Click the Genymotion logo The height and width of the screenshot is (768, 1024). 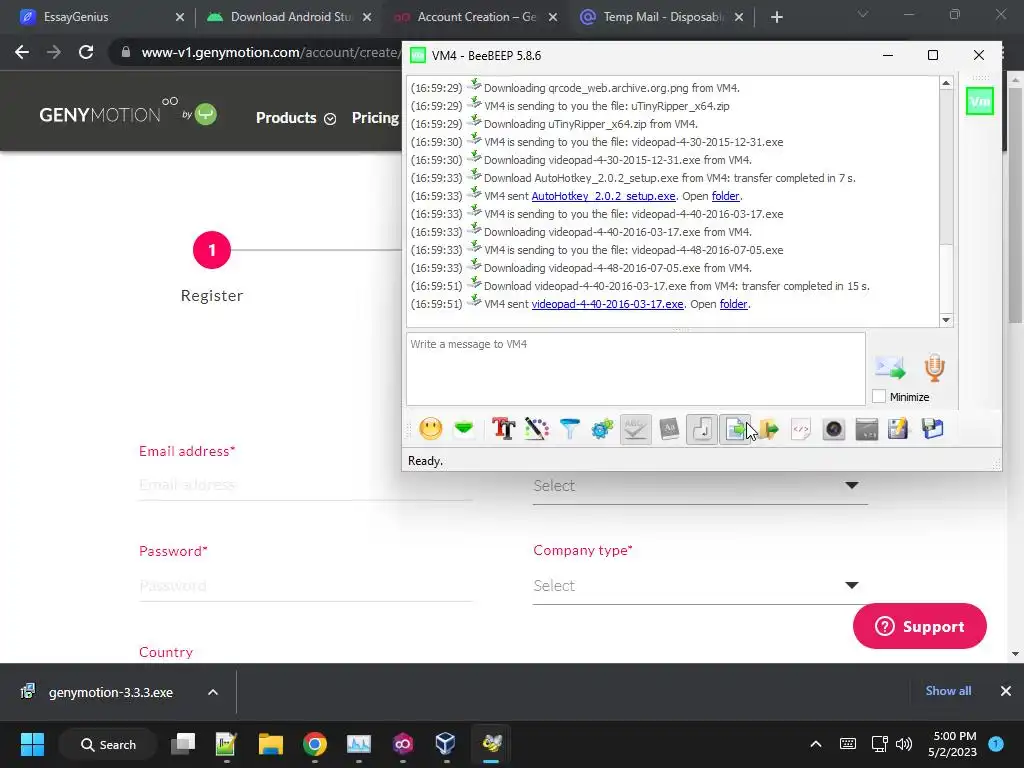(x=128, y=114)
